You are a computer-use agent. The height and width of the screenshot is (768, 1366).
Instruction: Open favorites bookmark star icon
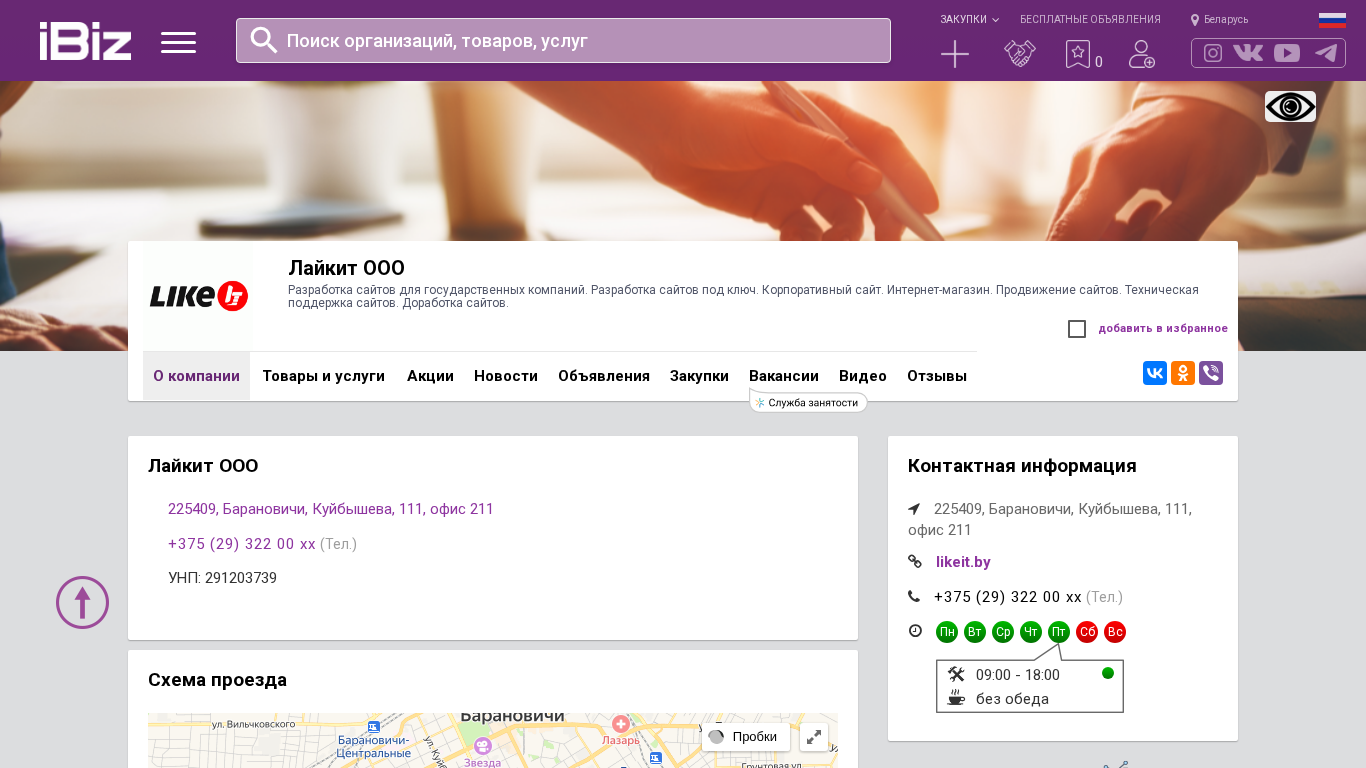[1077, 54]
